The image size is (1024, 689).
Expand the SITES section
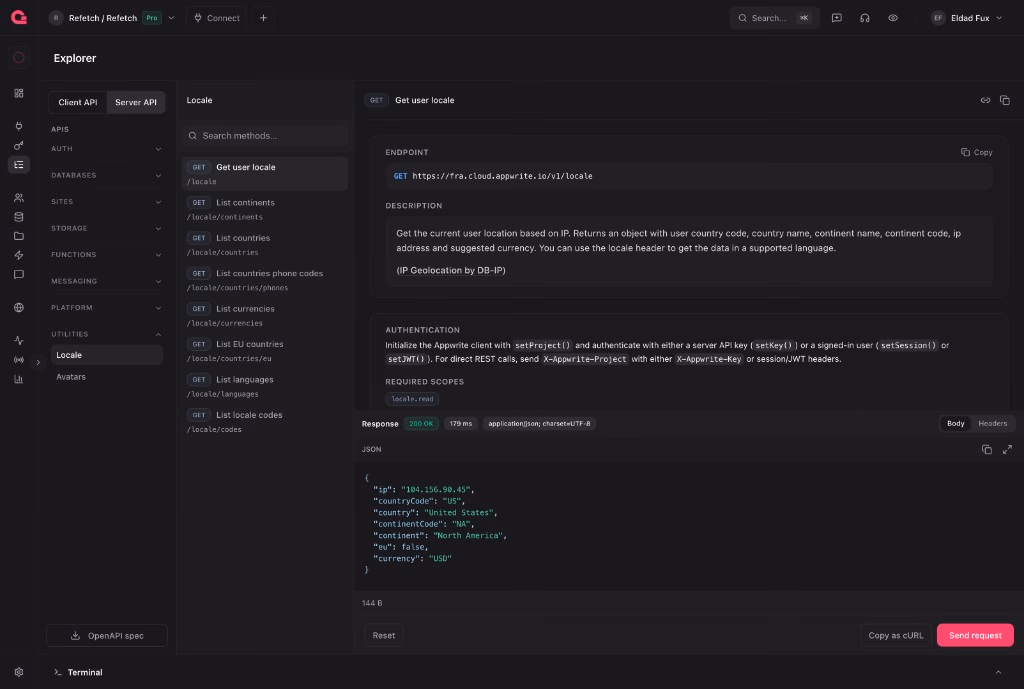(106, 202)
